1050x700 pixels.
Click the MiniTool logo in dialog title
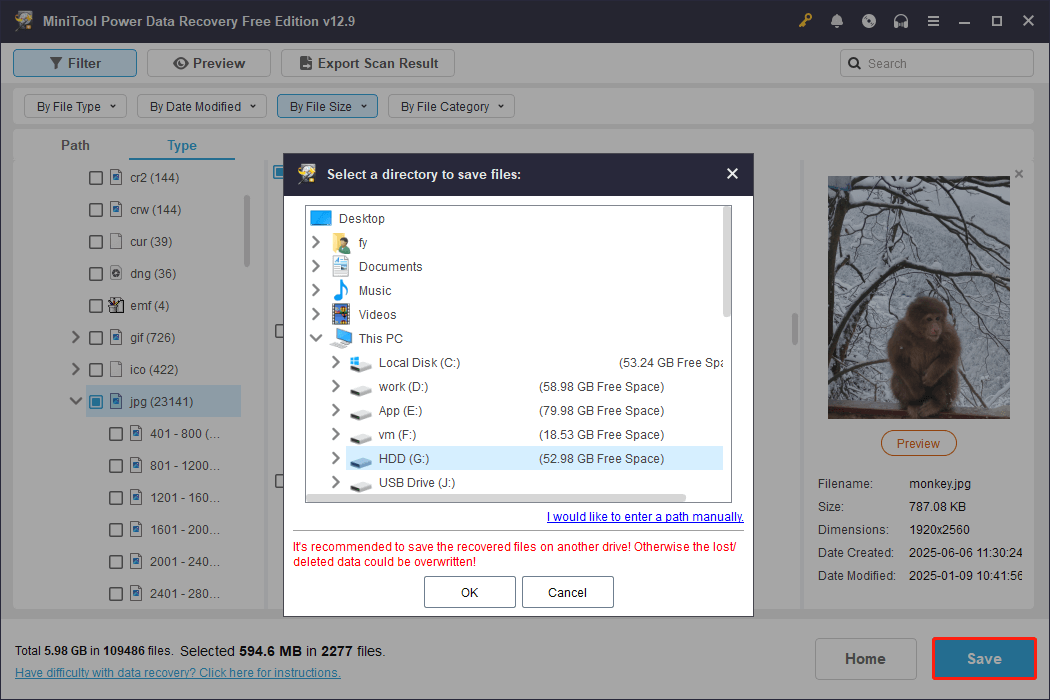(307, 173)
